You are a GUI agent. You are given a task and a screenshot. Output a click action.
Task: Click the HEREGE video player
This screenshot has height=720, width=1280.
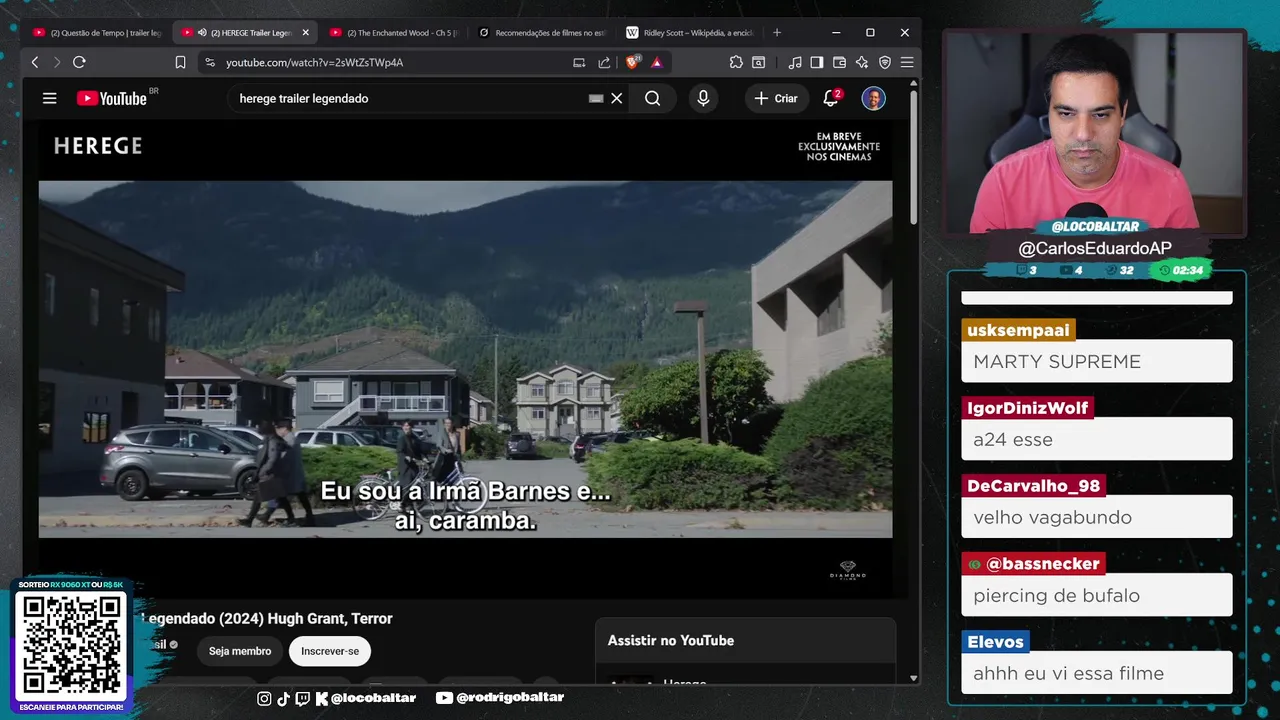pos(465,359)
